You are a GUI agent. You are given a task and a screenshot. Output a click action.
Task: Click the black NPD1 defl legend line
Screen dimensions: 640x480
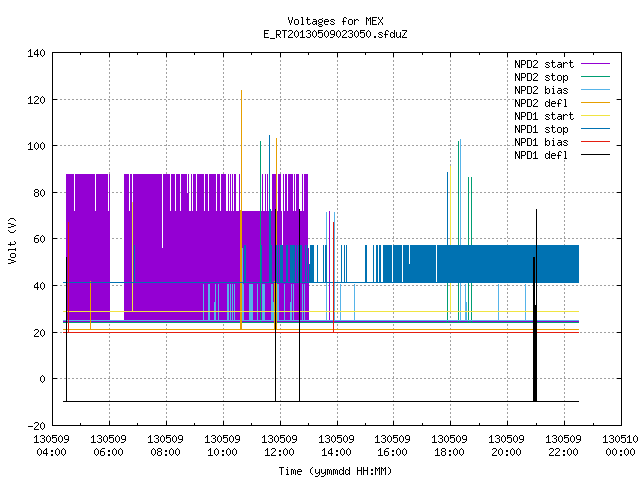596,155
